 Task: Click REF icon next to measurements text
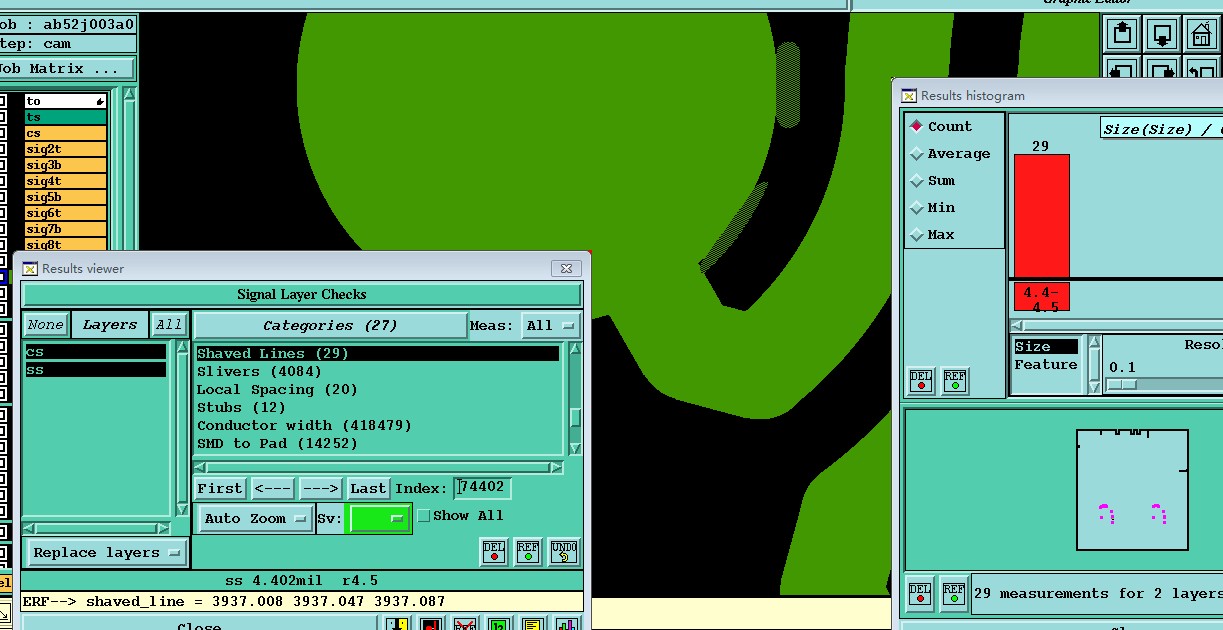coord(954,593)
